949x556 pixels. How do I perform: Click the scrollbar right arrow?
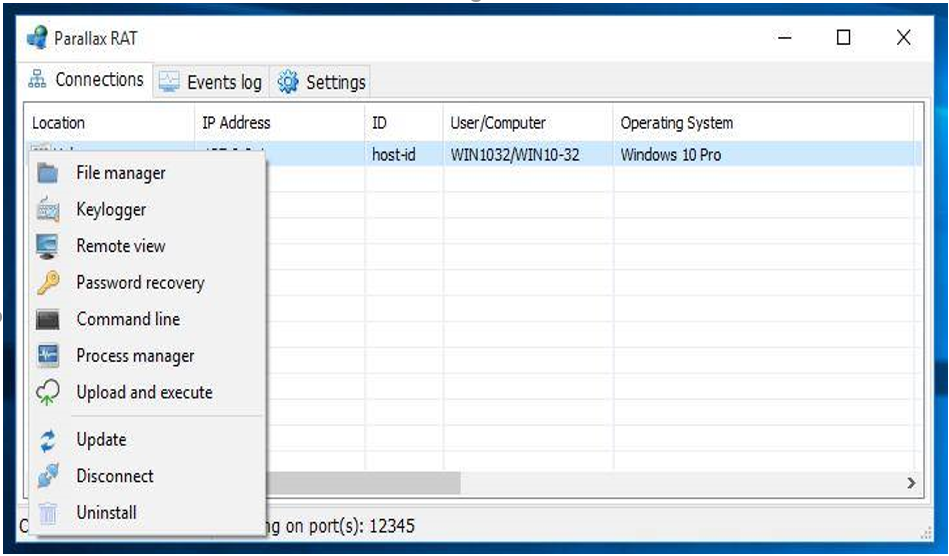coord(911,483)
